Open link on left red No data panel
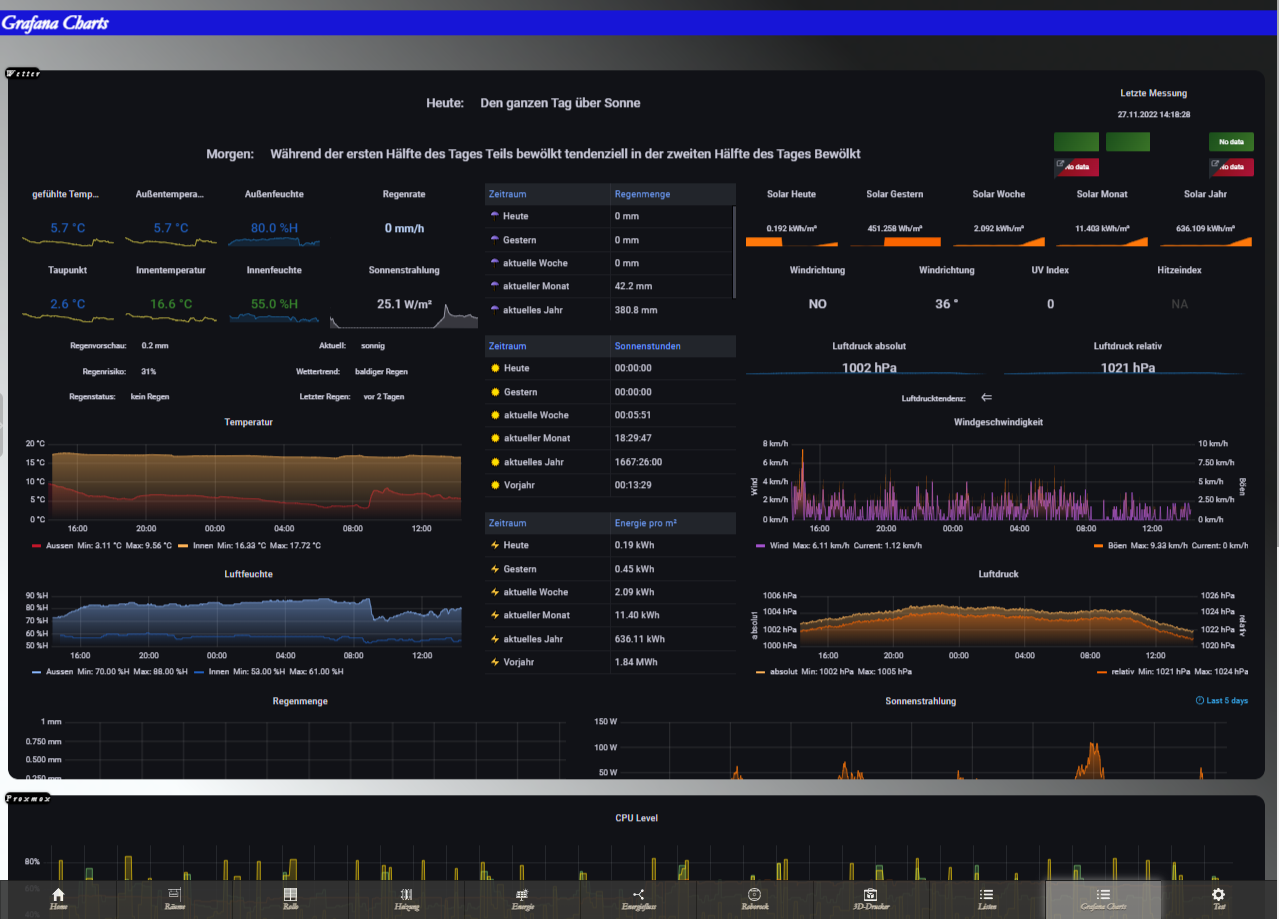 click(1061, 164)
